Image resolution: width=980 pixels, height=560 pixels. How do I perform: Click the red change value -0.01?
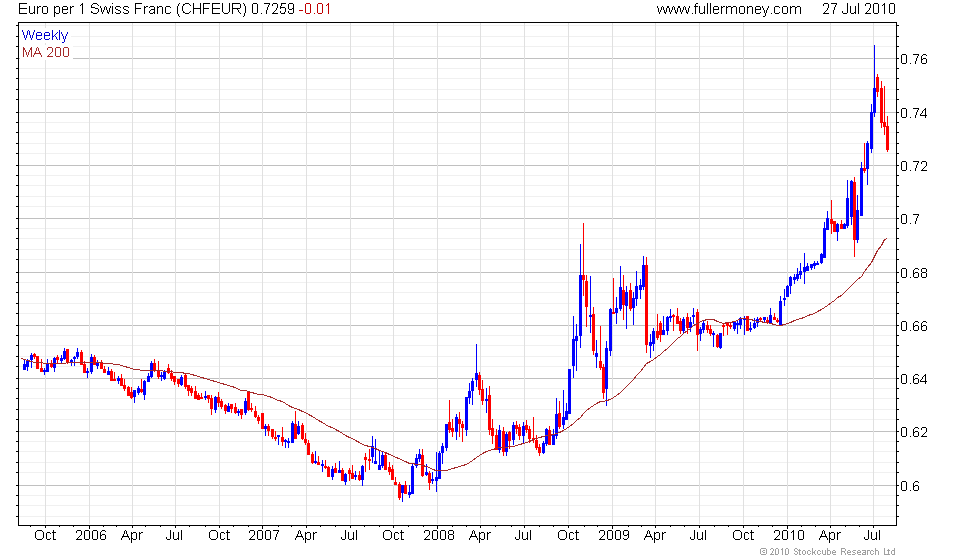pos(314,9)
